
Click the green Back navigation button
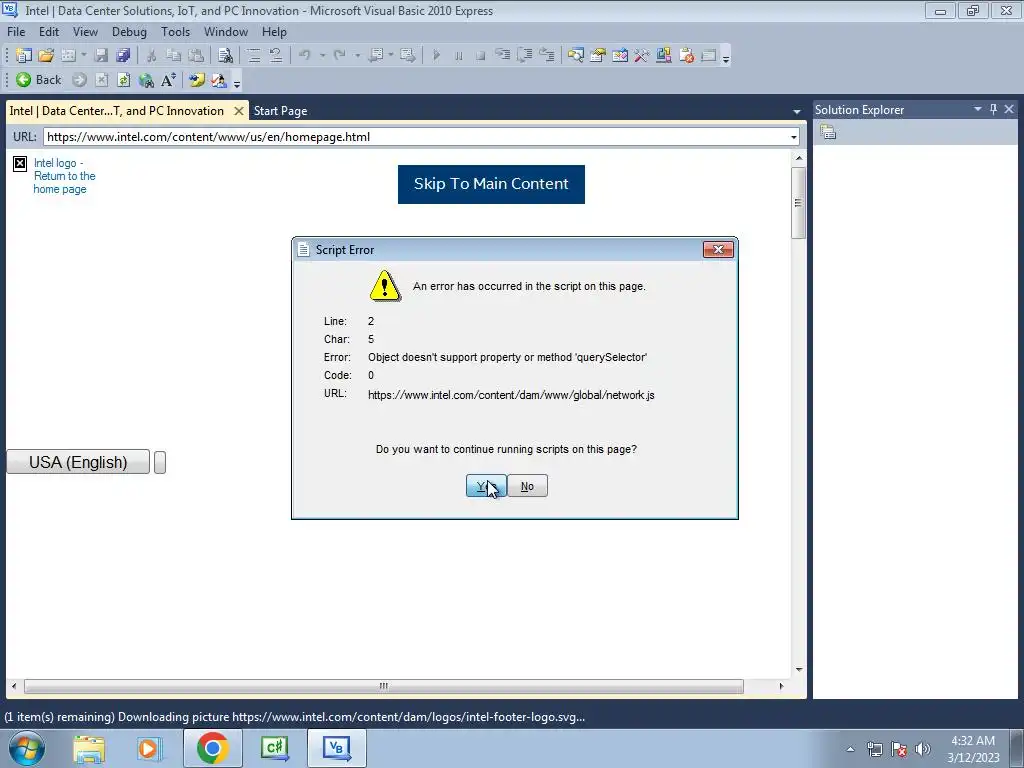pyautogui.click(x=39, y=80)
